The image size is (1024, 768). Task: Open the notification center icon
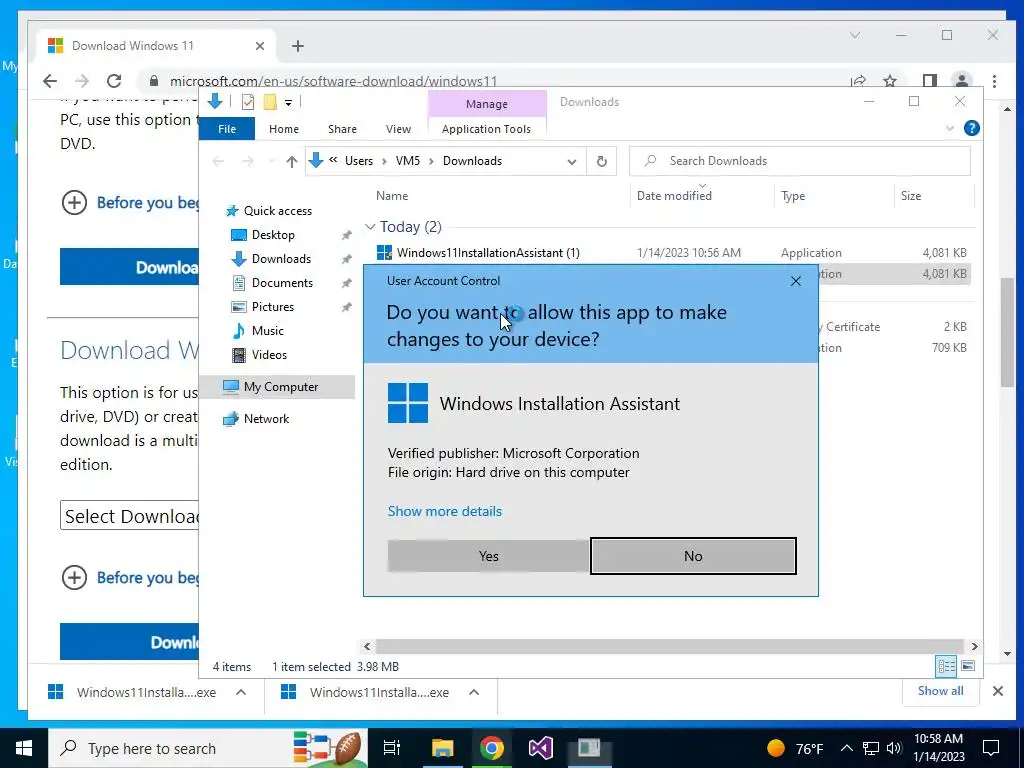(991, 748)
